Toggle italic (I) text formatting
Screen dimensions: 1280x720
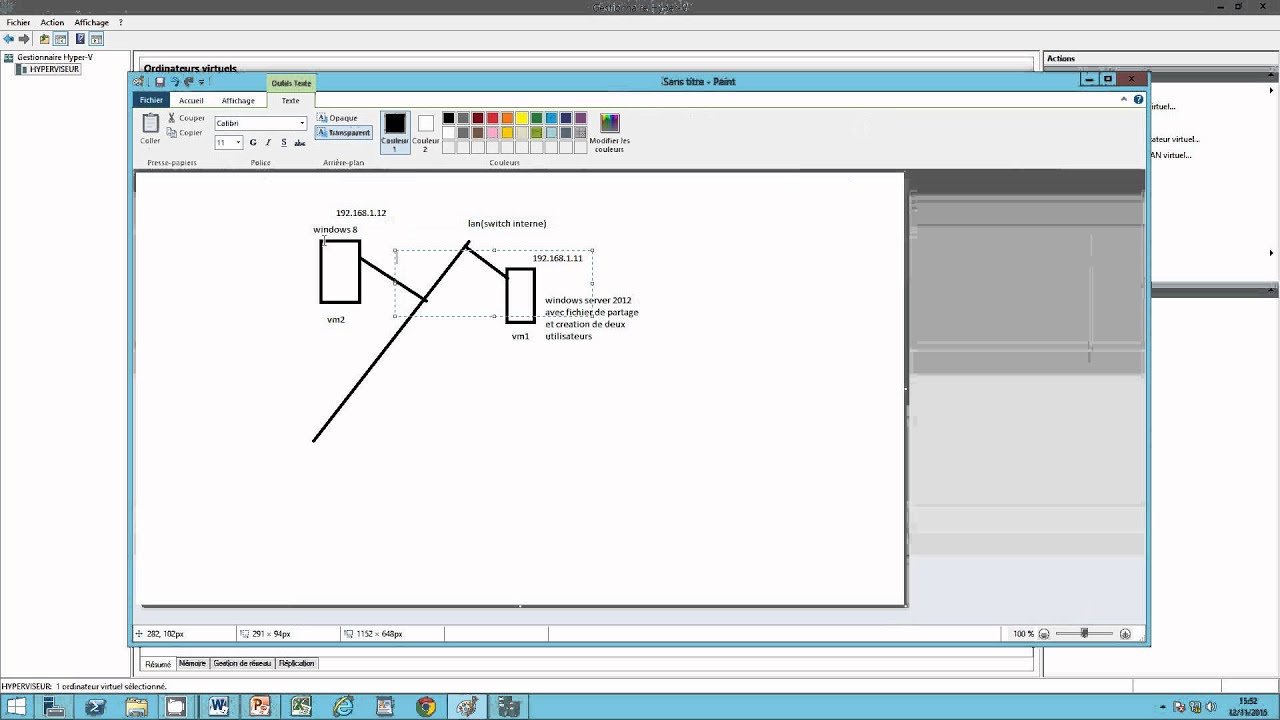tap(268, 143)
